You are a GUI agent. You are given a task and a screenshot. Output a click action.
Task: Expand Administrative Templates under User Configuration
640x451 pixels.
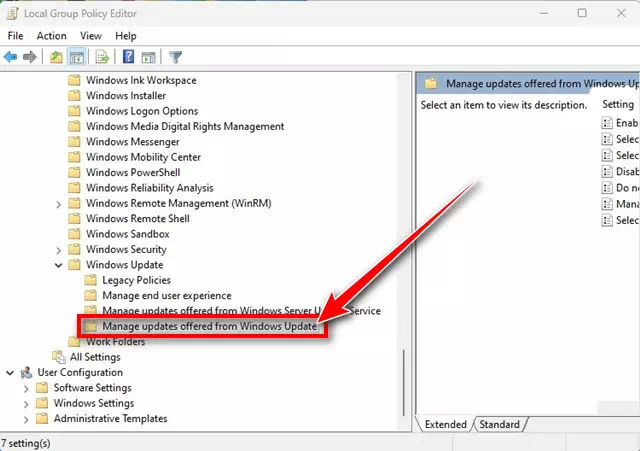(26, 419)
